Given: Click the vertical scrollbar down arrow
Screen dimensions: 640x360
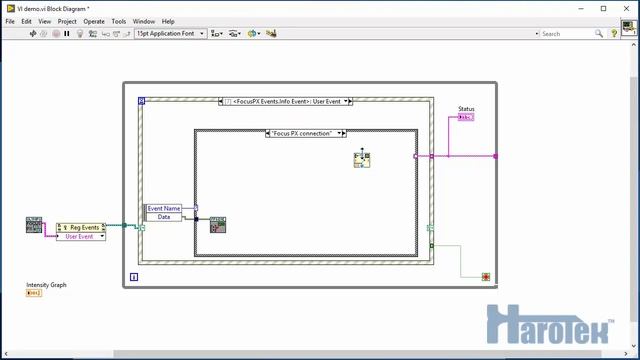Looking at the screenshot, I should (634, 346).
